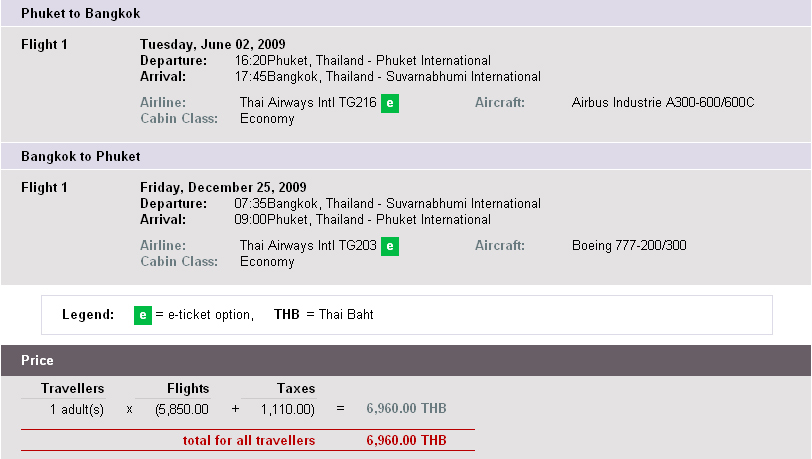The width and height of the screenshot is (812, 459).
Task: Click the red total 6,960.00 THB amount
Action: [407, 440]
